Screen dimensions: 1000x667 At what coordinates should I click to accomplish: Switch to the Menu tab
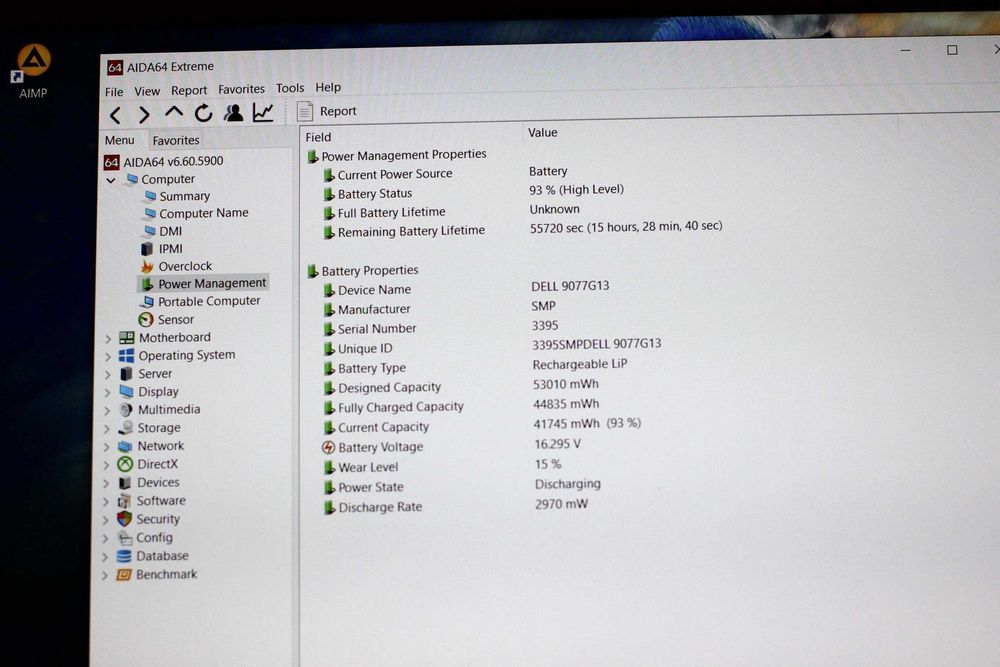coord(120,140)
